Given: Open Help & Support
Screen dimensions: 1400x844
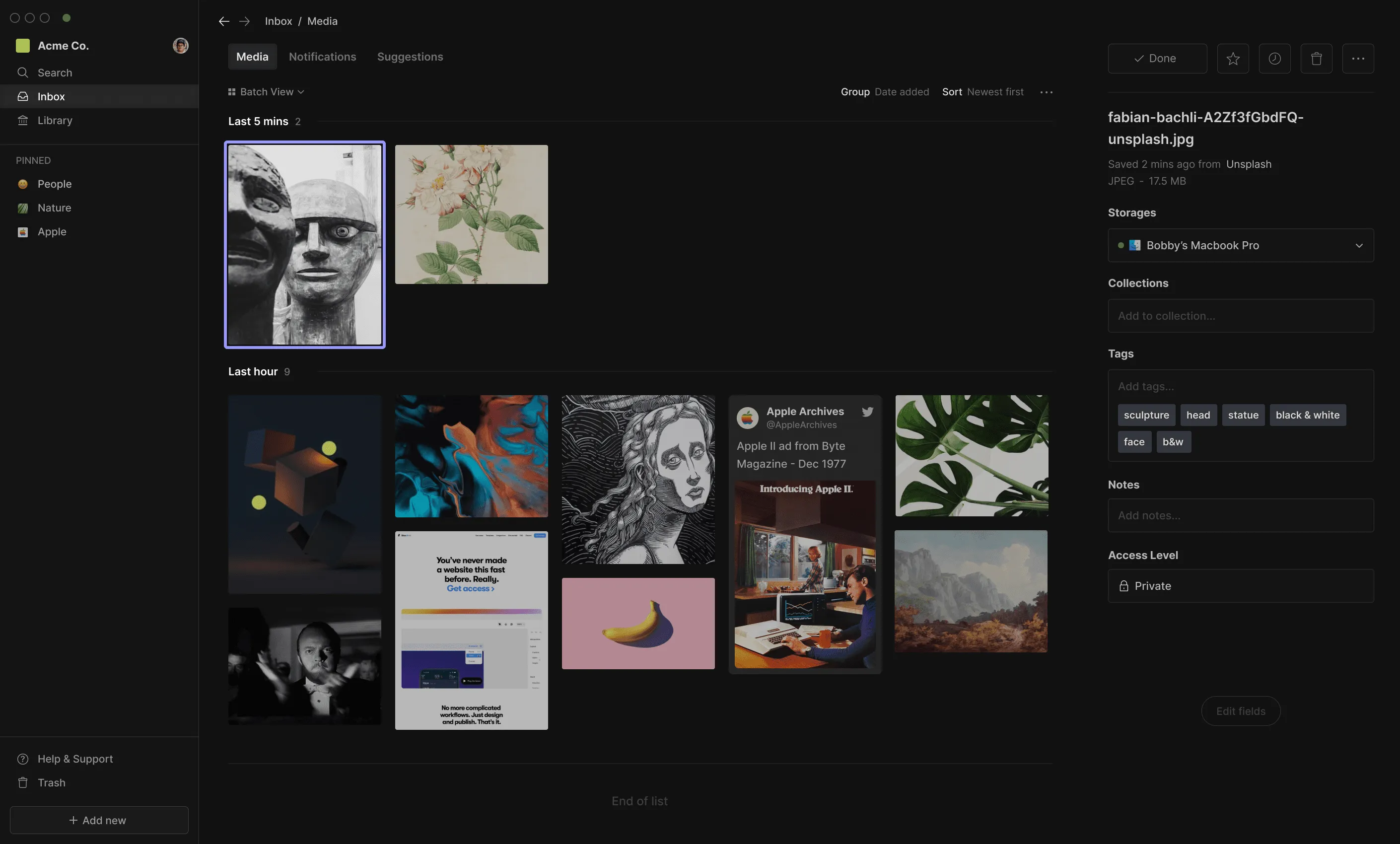Looking at the screenshot, I should [99, 759].
